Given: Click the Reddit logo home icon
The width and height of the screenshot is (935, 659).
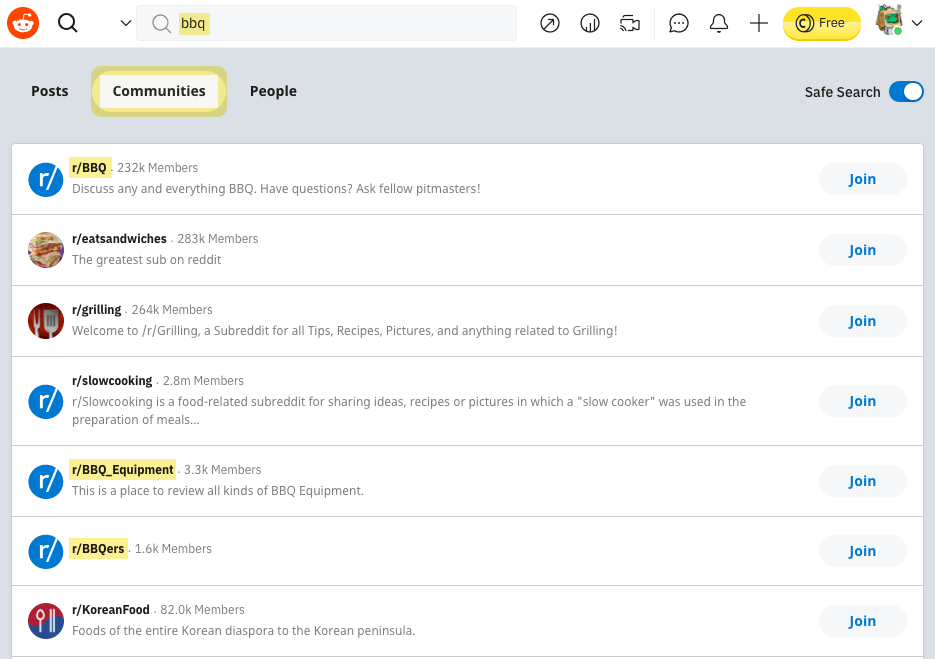Looking at the screenshot, I should point(23,23).
